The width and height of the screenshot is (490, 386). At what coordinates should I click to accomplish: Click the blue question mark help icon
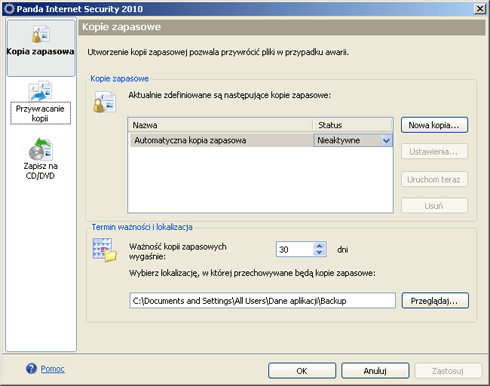tap(31, 368)
